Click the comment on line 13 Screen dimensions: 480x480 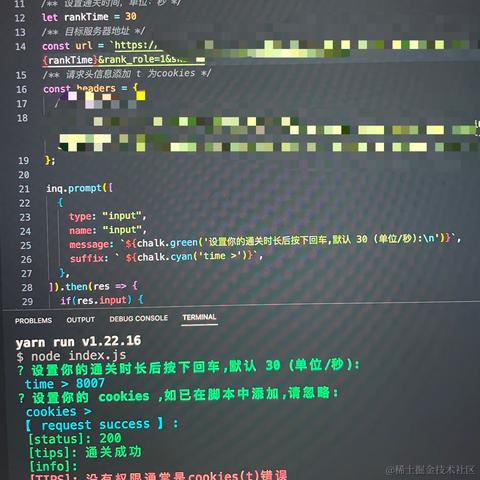coord(93,32)
